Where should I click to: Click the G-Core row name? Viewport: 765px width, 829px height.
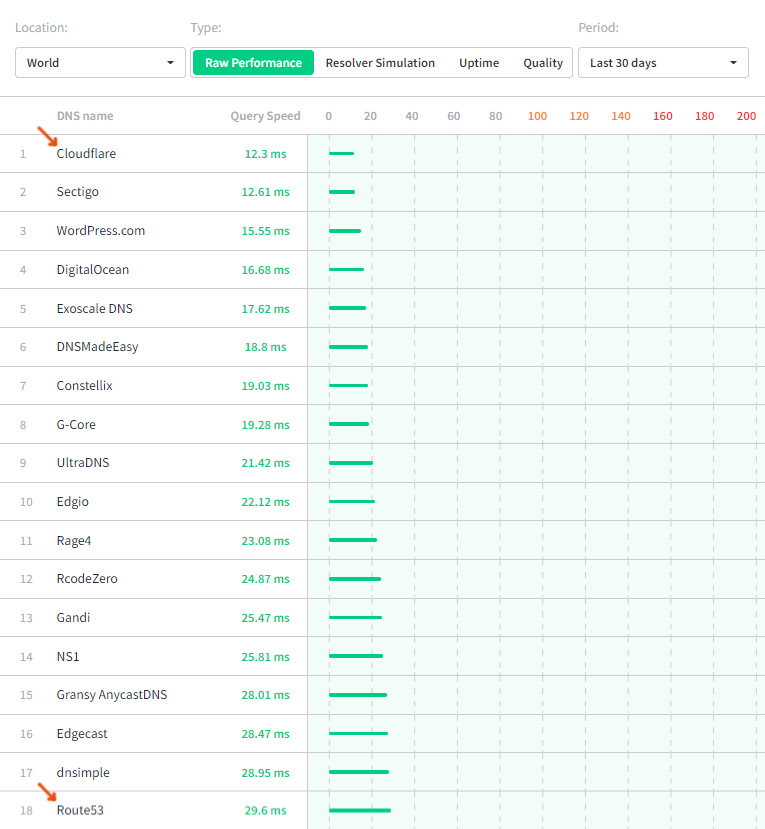click(76, 425)
